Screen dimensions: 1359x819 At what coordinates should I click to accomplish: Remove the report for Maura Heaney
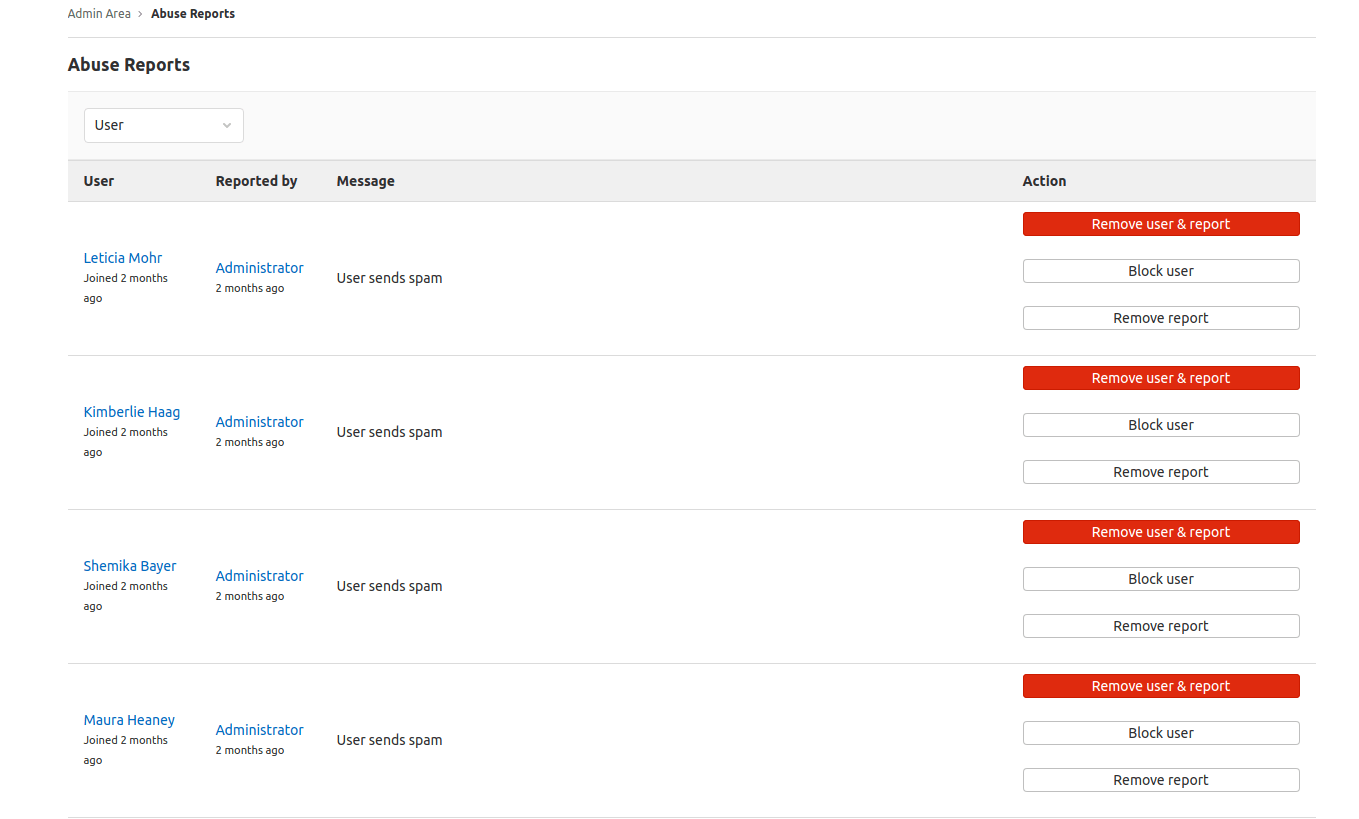1160,779
